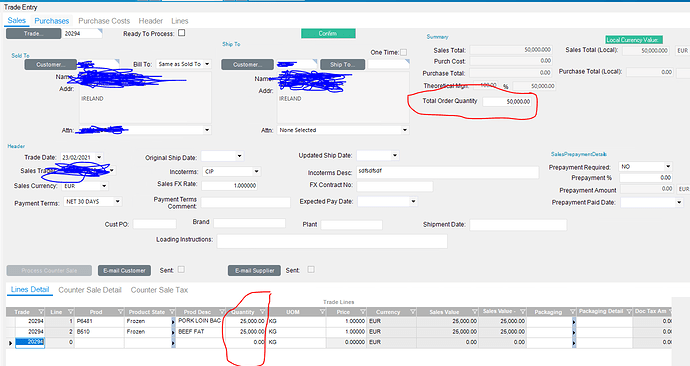690x366 pixels.
Task: Click the E-mail Customer button
Action: click(125, 271)
